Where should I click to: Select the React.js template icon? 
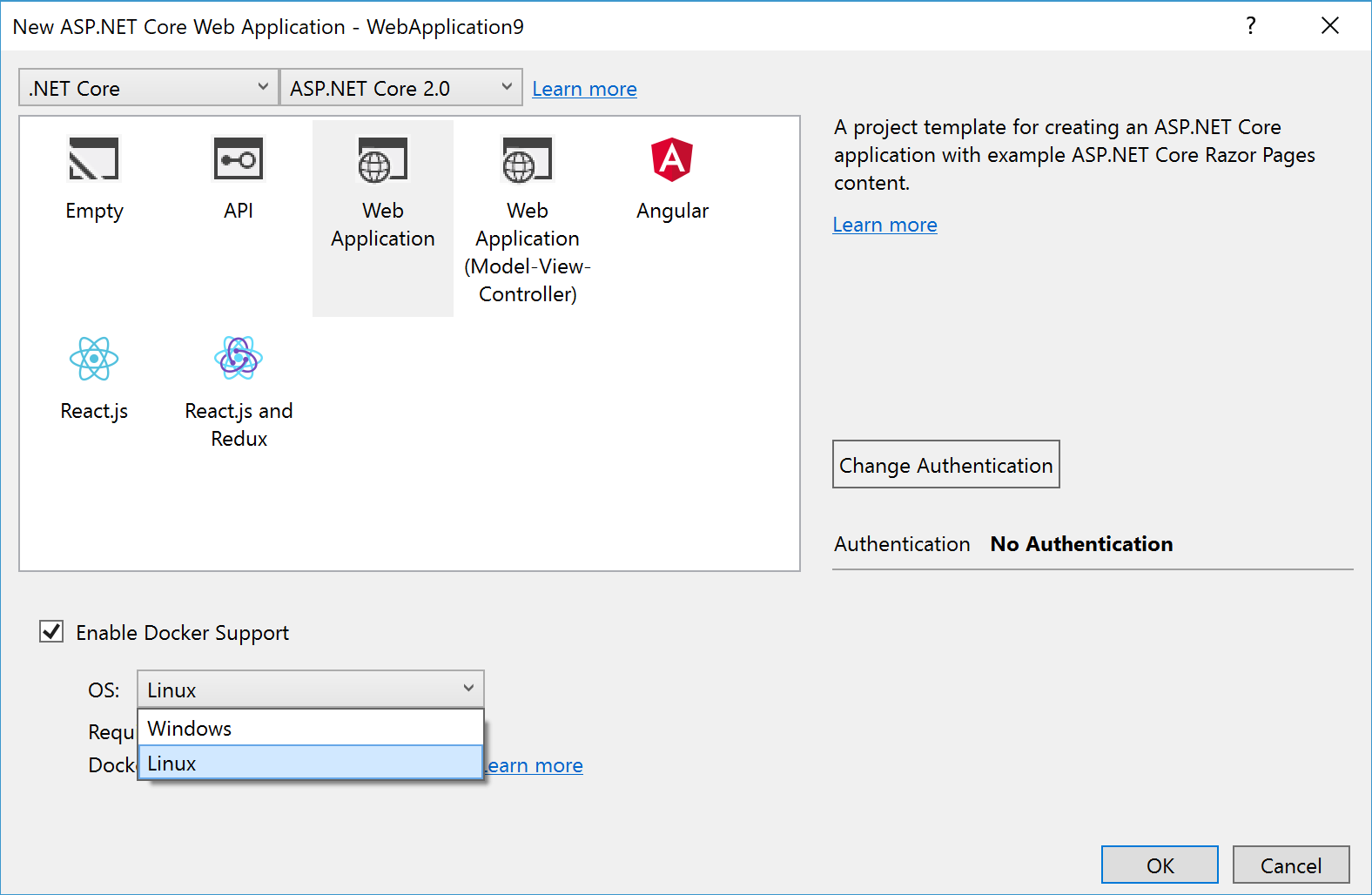pyautogui.click(x=94, y=359)
